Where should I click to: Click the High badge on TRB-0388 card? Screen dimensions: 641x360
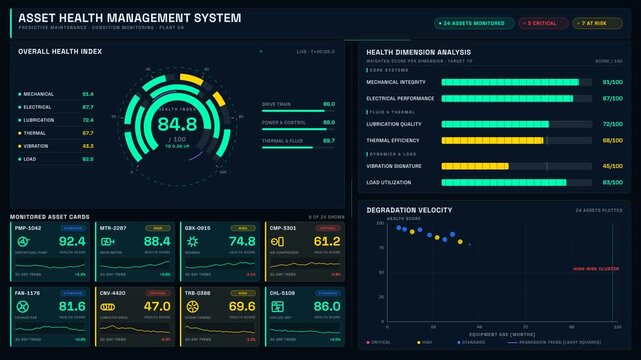(243, 293)
